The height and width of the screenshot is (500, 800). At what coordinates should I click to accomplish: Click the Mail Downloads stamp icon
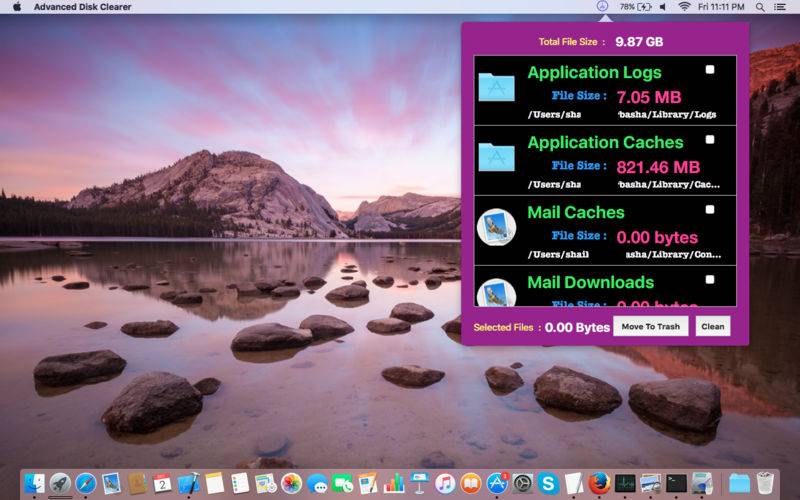(496, 293)
